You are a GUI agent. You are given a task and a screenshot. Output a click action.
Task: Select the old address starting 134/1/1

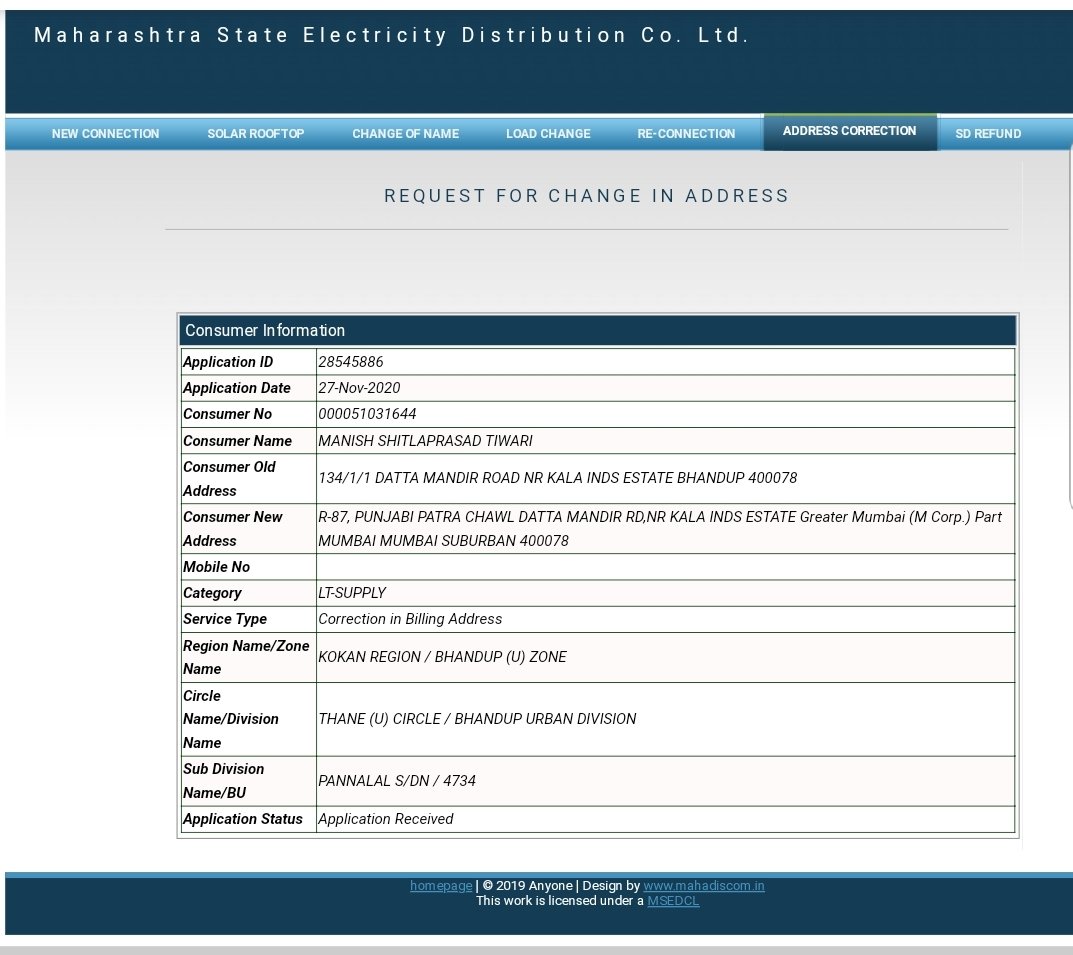[558, 478]
